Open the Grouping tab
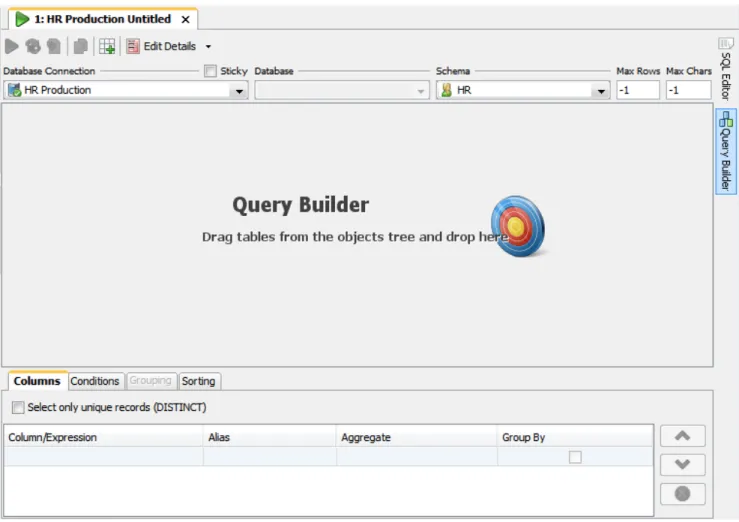739x522 pixels. (150, 380)
